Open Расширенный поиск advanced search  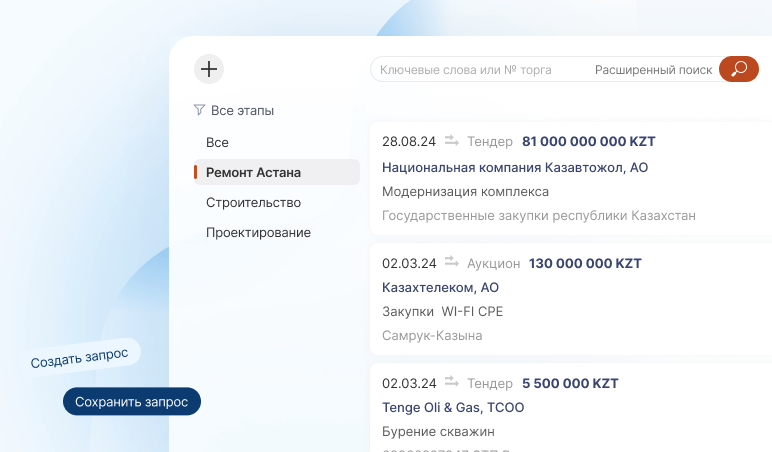click(653, 70)
